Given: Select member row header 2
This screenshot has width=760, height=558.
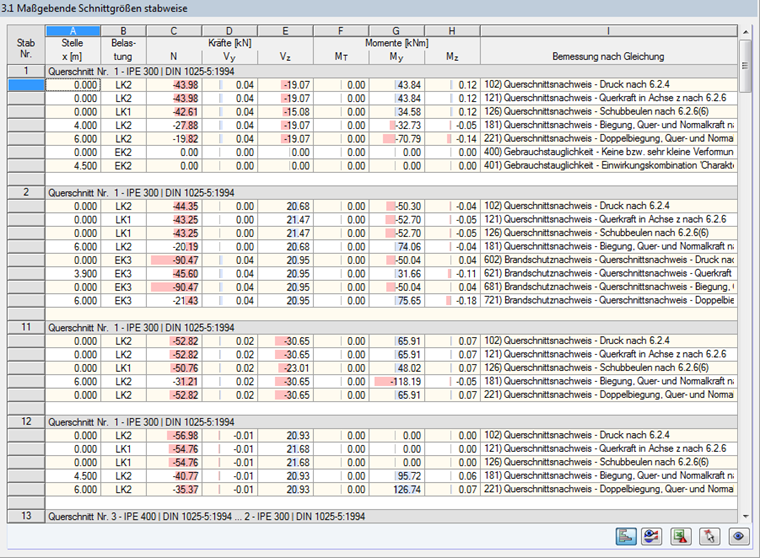Looking at the screenshot, I should click(x=26, y=192).
